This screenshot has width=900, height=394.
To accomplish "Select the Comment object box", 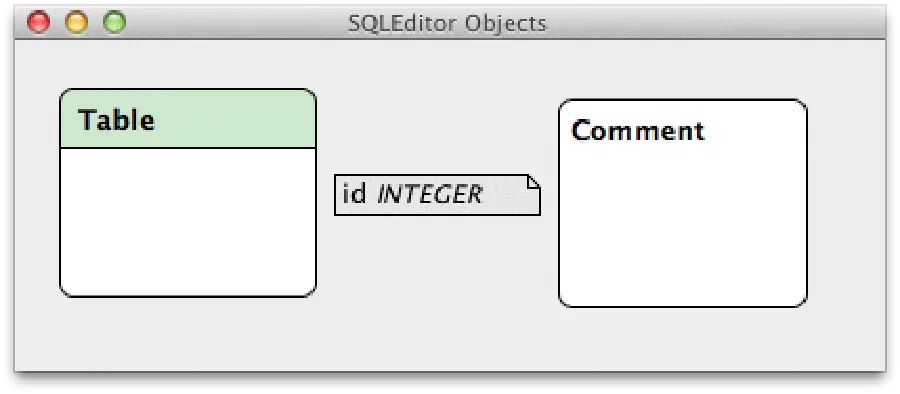I will 682,203.
